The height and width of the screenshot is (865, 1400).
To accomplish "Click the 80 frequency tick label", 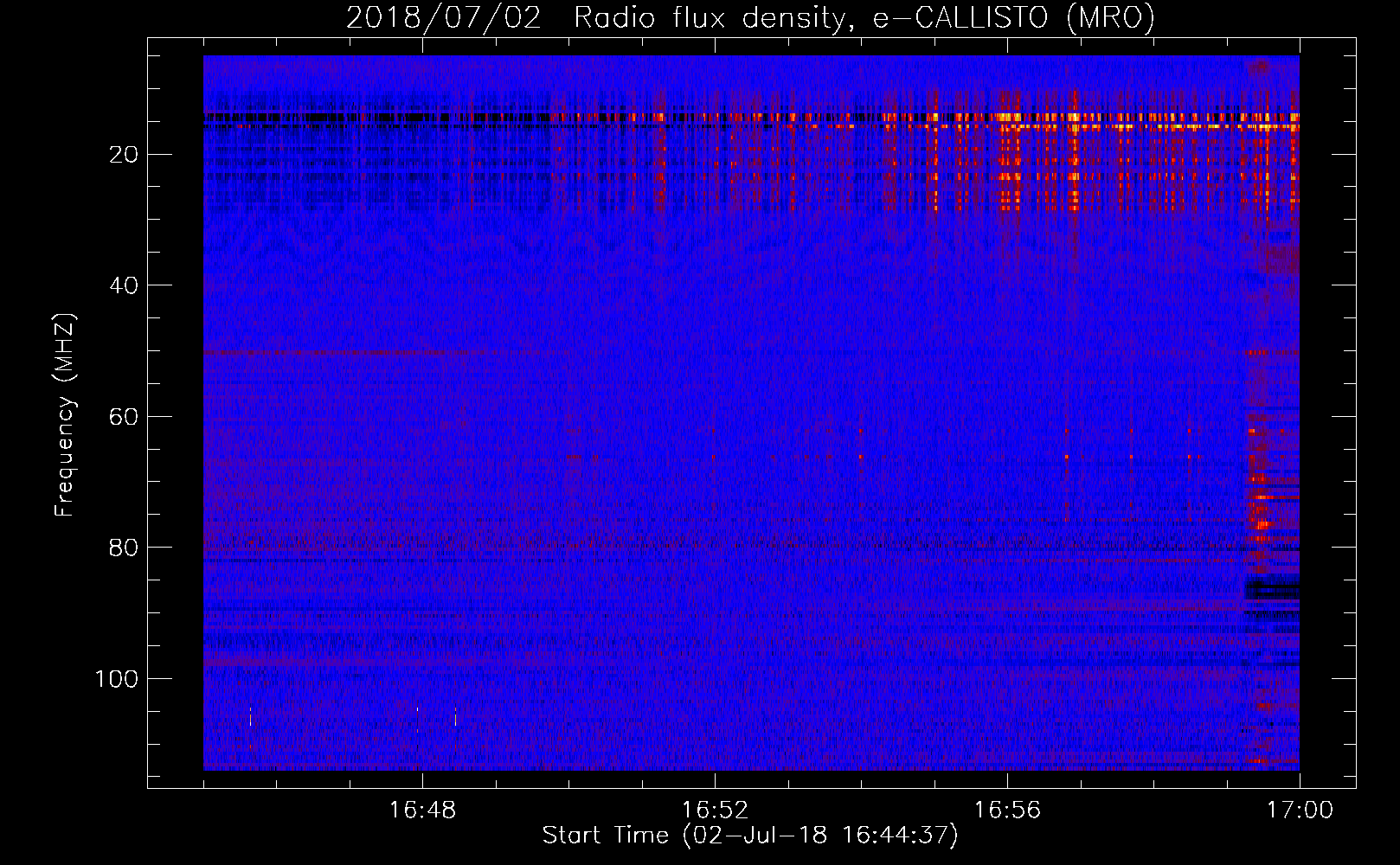I will pyautogui.click(x=125, y=548).
